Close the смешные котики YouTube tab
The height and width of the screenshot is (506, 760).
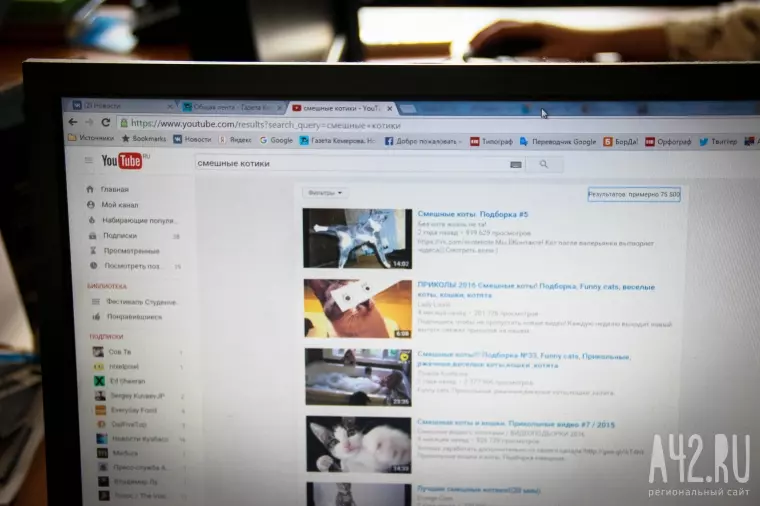pos(389,109)
